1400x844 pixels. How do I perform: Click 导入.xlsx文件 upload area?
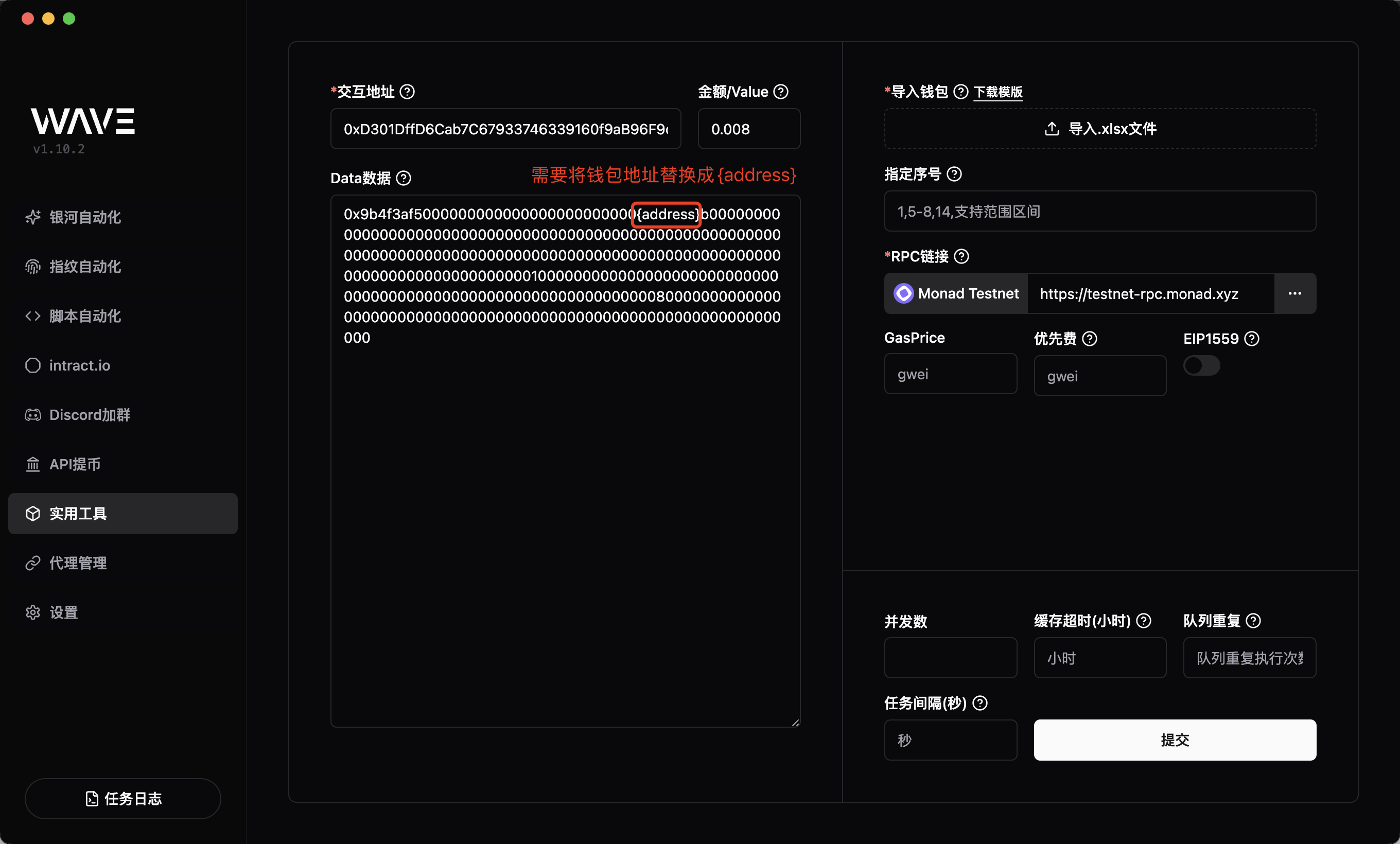tap(1099, 129)
